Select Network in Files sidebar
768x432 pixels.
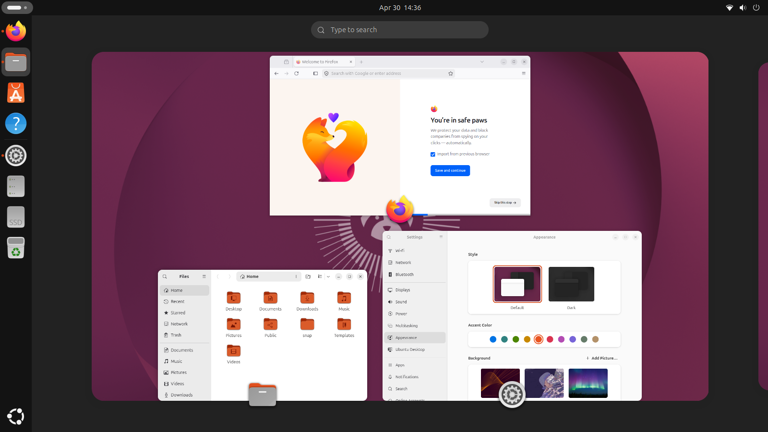click(x=185, y=324)
